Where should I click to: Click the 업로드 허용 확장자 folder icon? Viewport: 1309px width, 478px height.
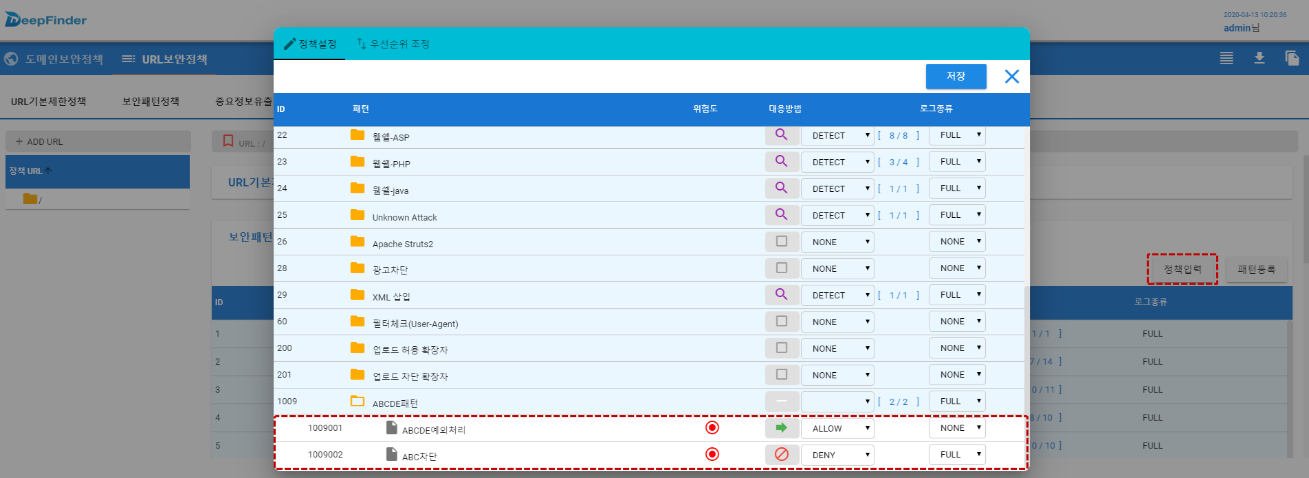357,348
